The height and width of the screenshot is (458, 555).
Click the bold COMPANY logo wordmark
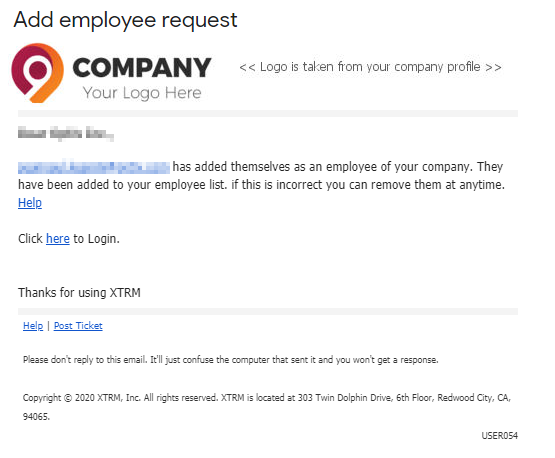click(x=142, y=68)
